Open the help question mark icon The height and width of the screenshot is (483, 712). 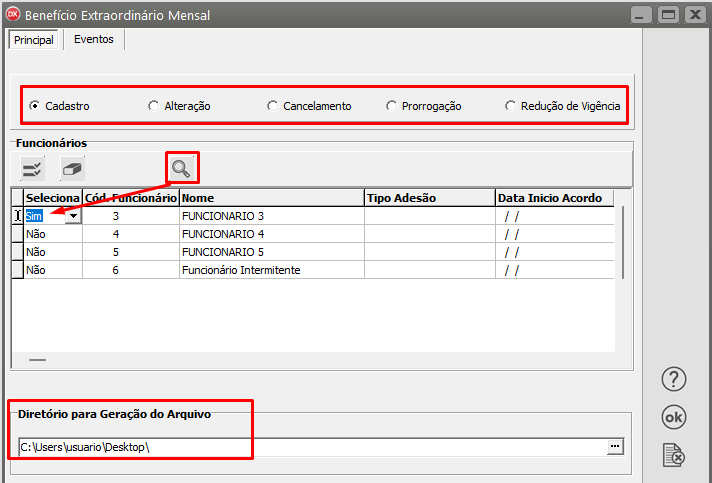point(675,379)
